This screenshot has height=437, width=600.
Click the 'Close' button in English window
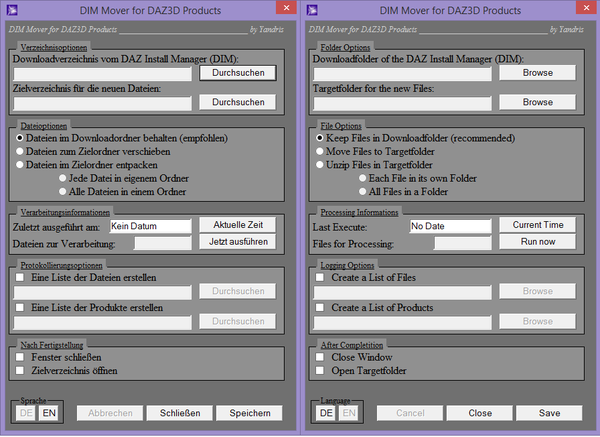(x=480, y=413)
